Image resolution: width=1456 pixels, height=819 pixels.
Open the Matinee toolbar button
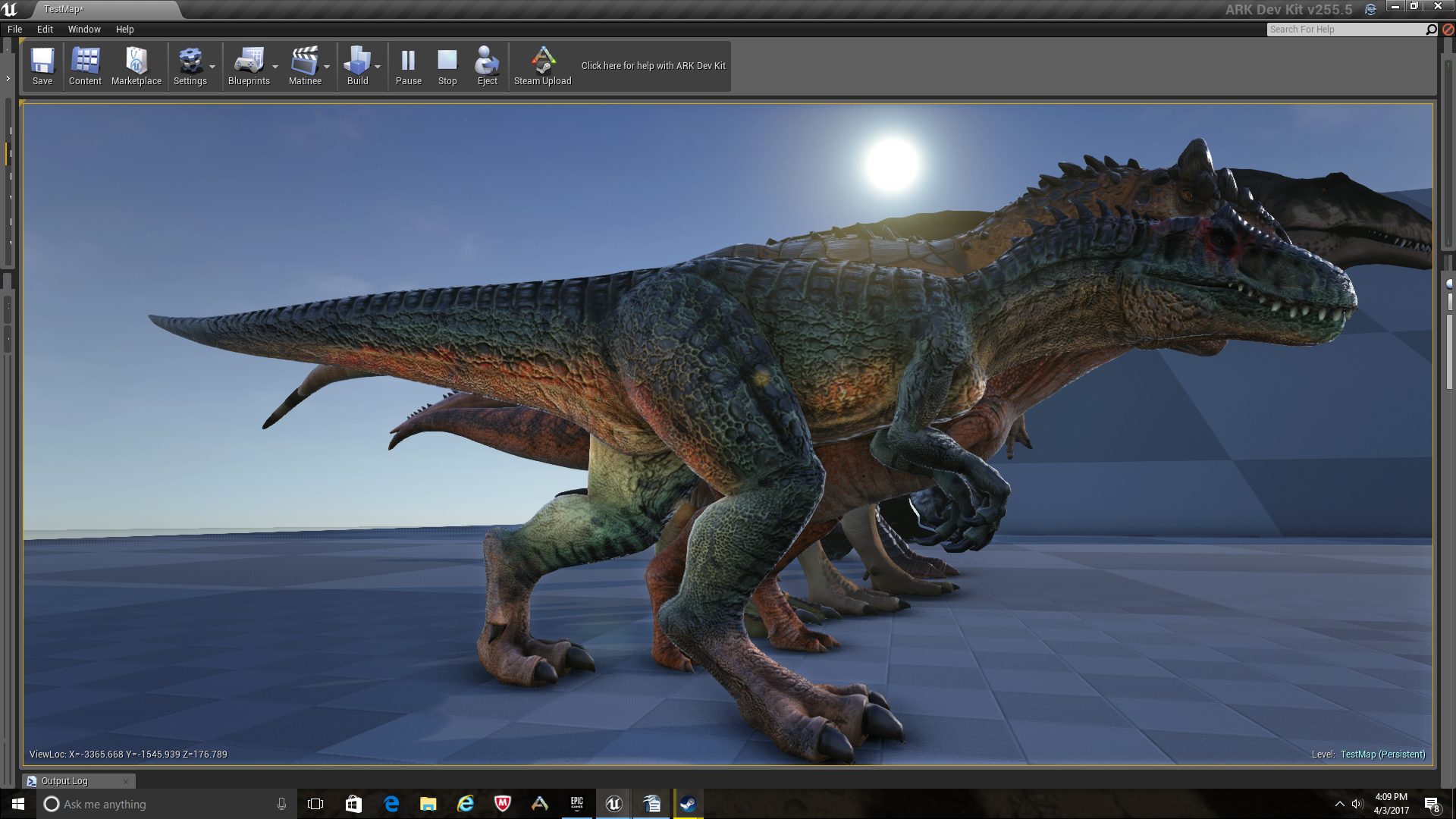point(305,67)
